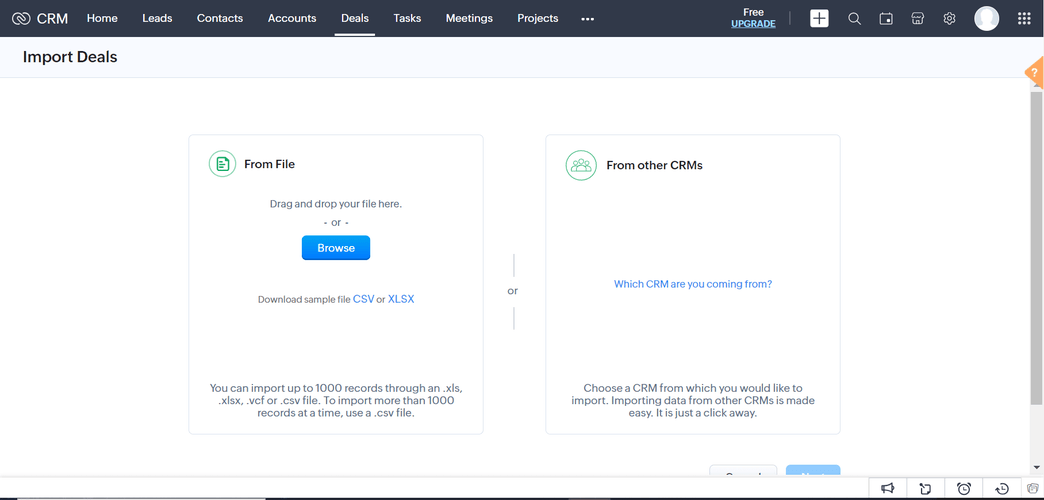Screen dimensions: 1044x500
Task: Open the reminders alarm clock icon
Action: pyautogui.click(x=963, y=489)
